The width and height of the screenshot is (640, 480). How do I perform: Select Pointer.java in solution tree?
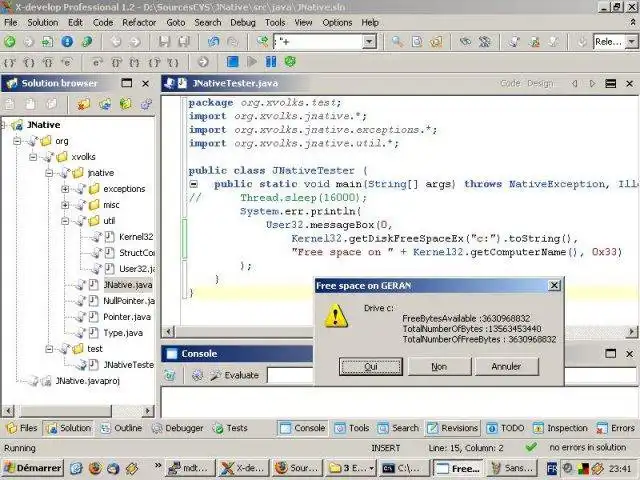[x=127, y=317]
